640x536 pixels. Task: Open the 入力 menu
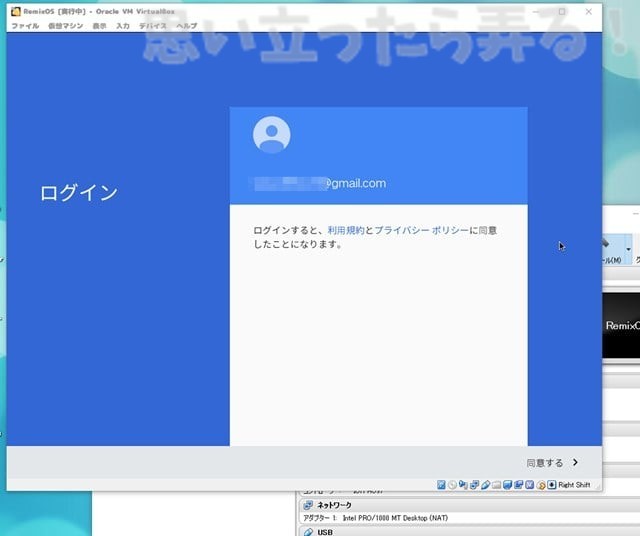[x=122, y=26]
